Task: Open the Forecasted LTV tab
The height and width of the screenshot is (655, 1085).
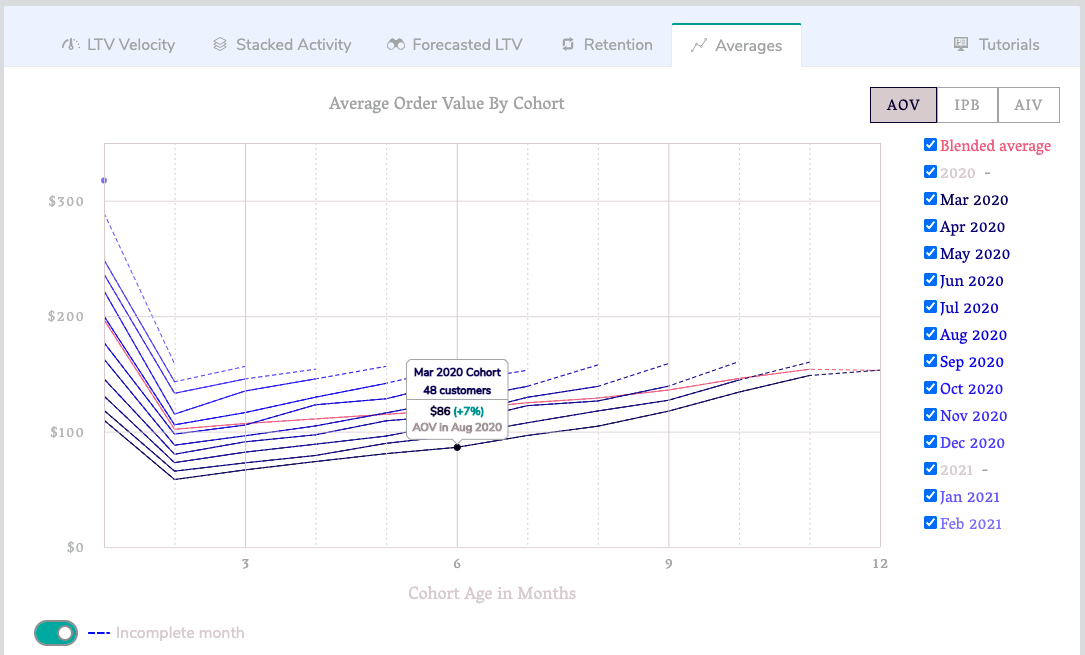Action: 455,44
